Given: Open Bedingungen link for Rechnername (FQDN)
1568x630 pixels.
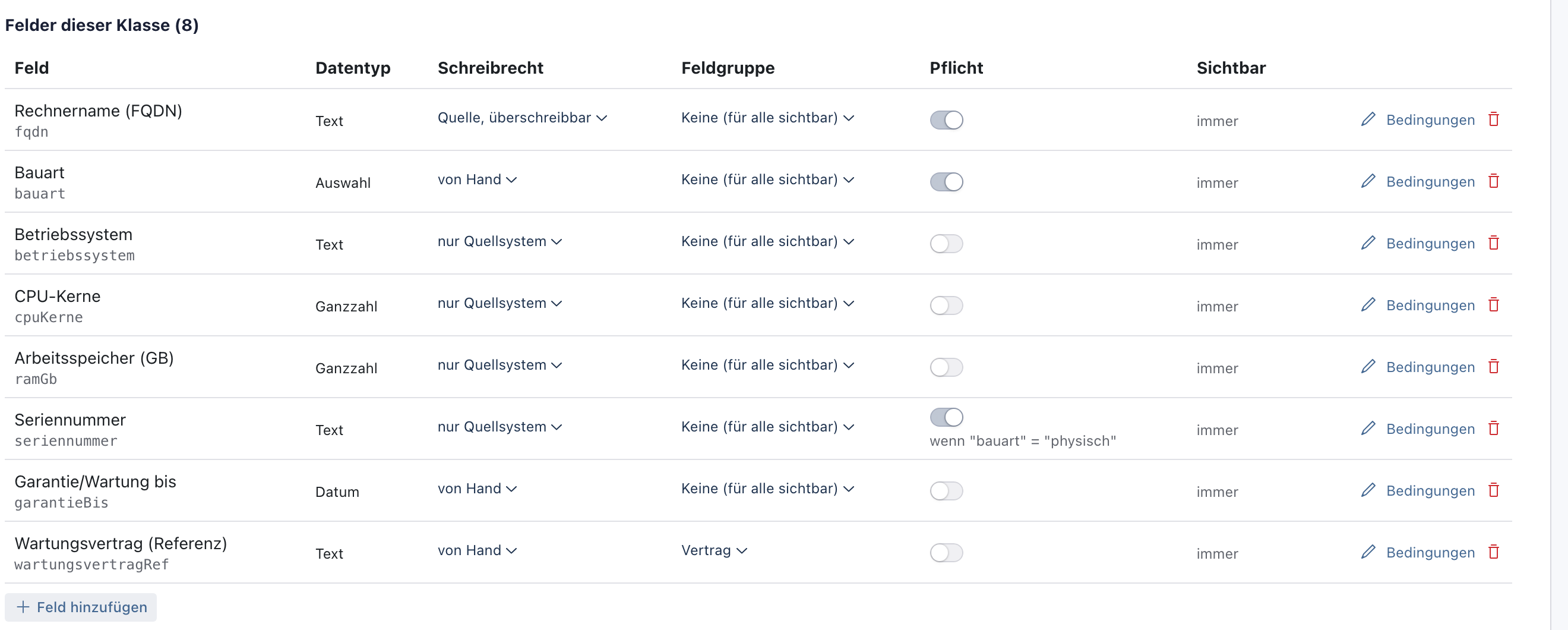Looking at the screenshot, I should pyautogui.click(x=1430, y=120).
